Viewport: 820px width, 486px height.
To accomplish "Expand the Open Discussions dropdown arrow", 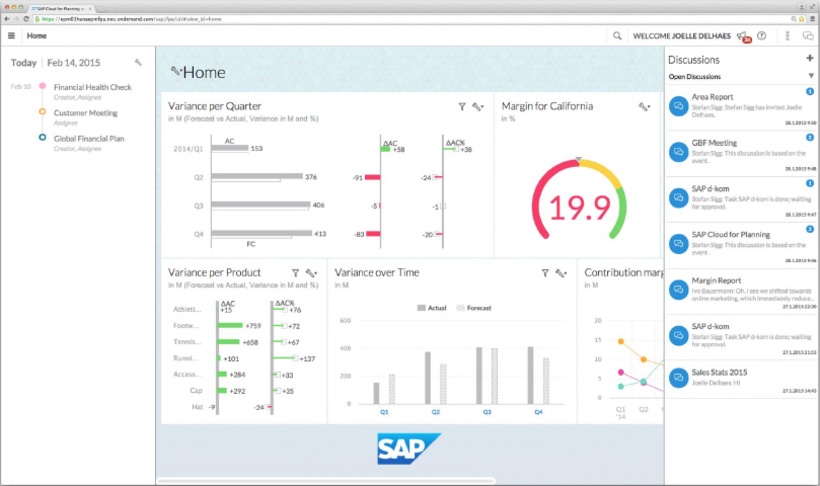I will tap(811, 76).
